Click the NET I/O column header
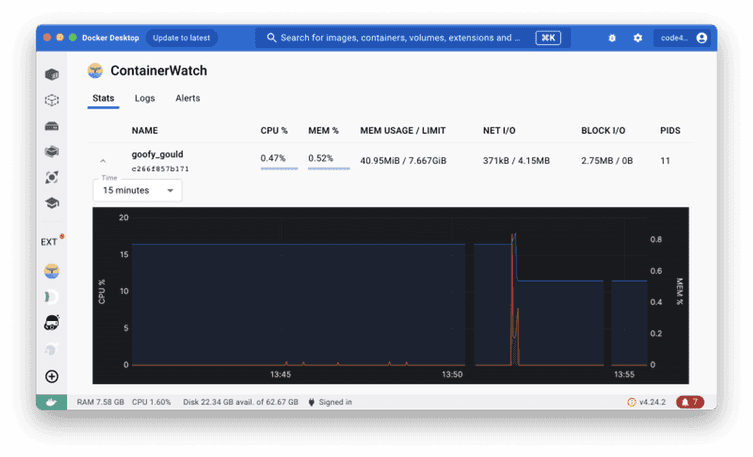This screenshot has height=457, width=753. pos(499,131)
